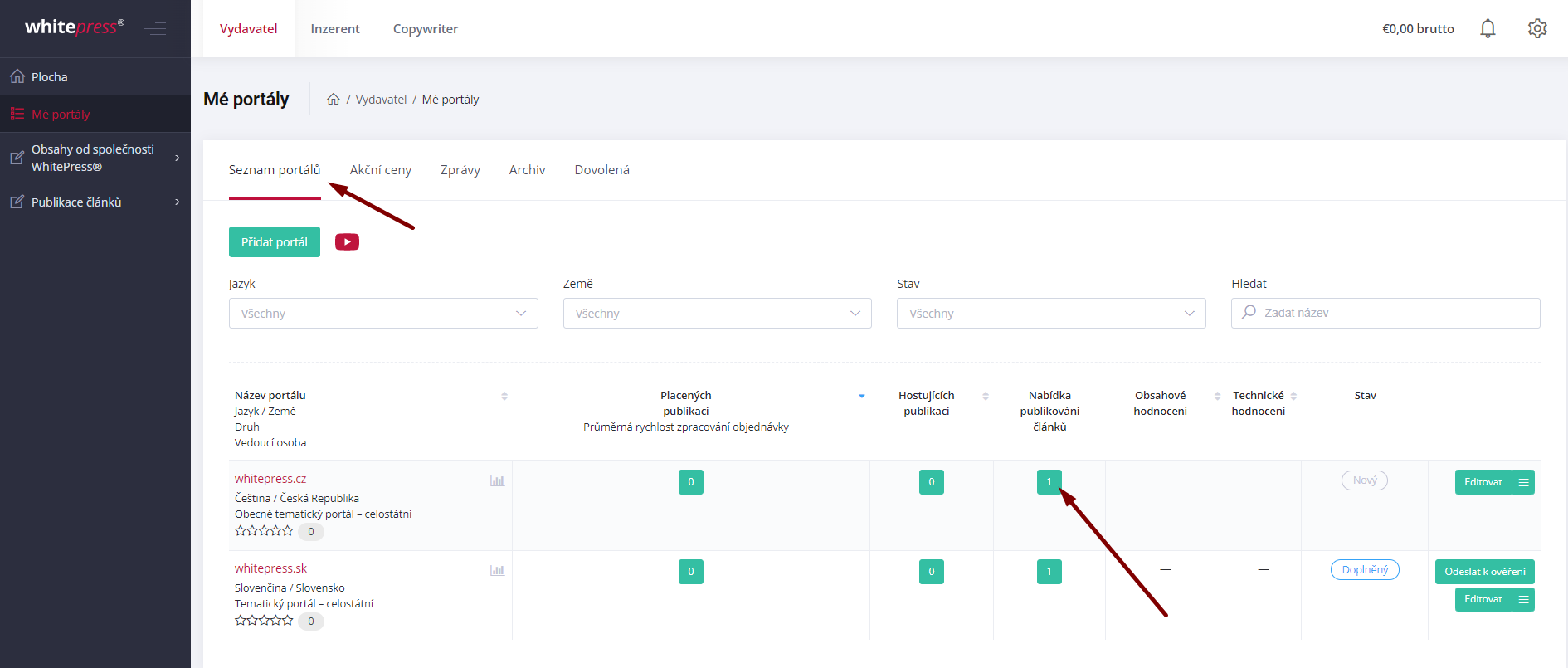The image size is (1568, 668).
Task: Switch to Copywriter top tab
Action: [x=426, y=29]
